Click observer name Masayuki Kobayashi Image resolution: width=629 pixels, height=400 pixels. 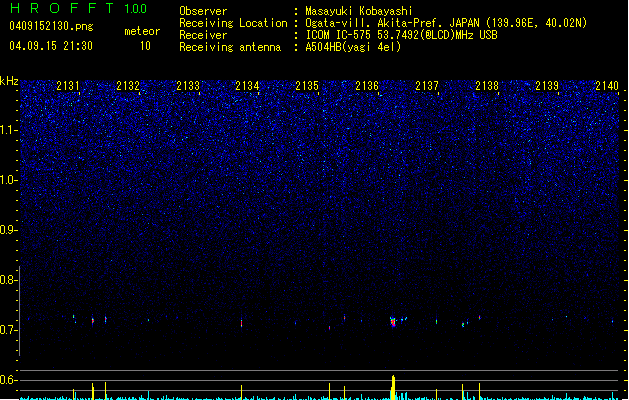point(359,11)
